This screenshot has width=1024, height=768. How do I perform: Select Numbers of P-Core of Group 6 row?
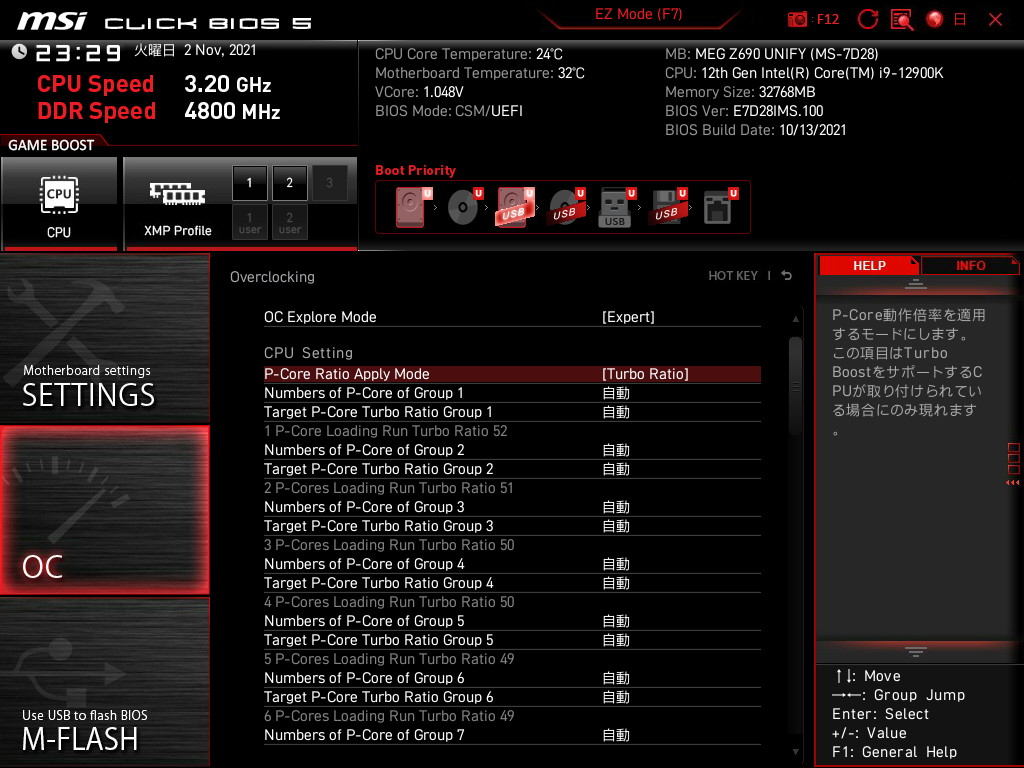click(x=512, y=677)
